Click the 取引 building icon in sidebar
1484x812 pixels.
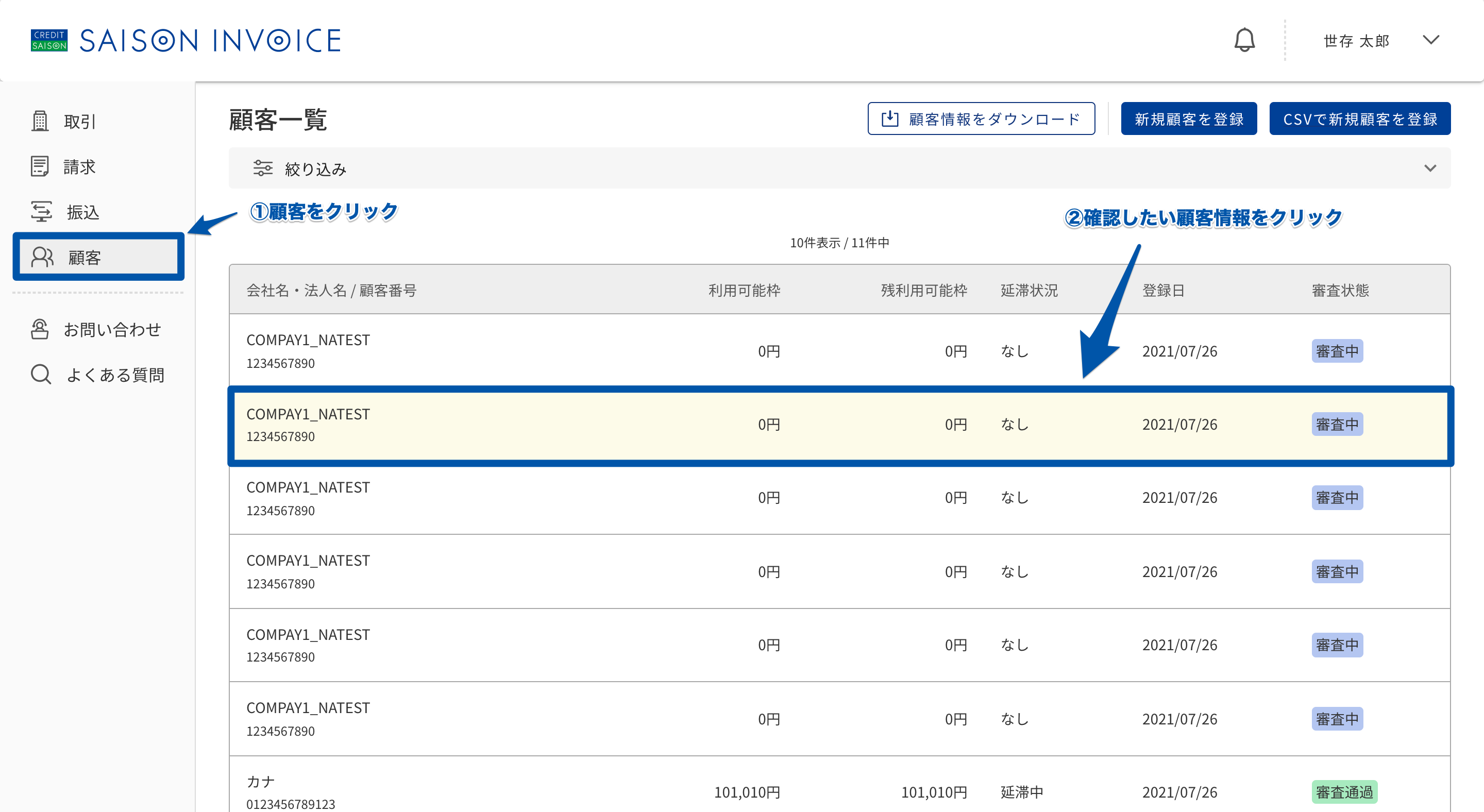coord(40,121)
